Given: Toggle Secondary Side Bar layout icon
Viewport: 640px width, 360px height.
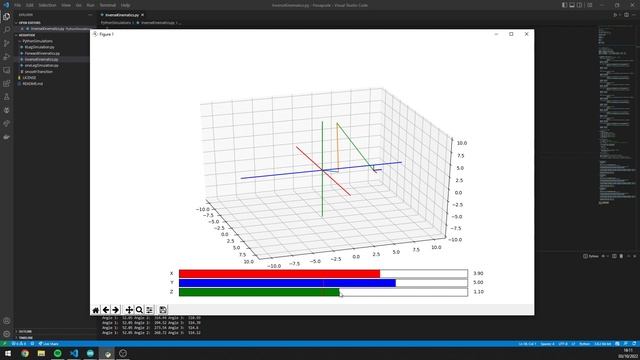Looking at the screenshot, I should (x=580, y=5).
